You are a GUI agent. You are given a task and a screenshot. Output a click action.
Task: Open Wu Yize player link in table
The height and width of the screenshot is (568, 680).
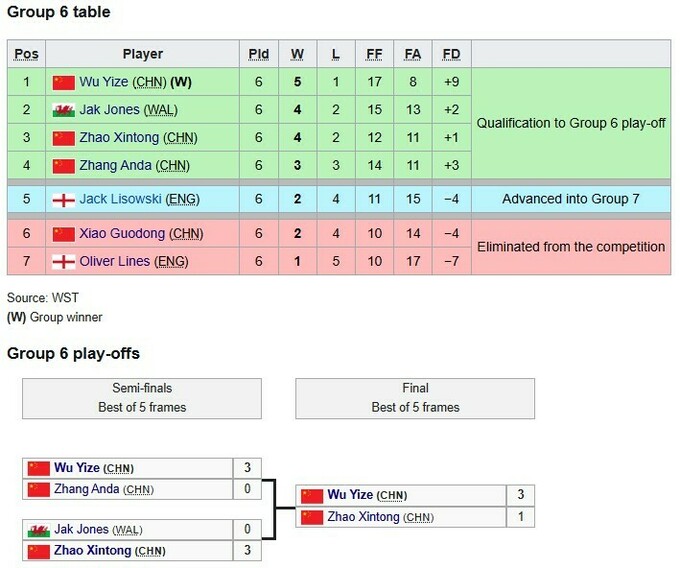[x=104, y=82]
